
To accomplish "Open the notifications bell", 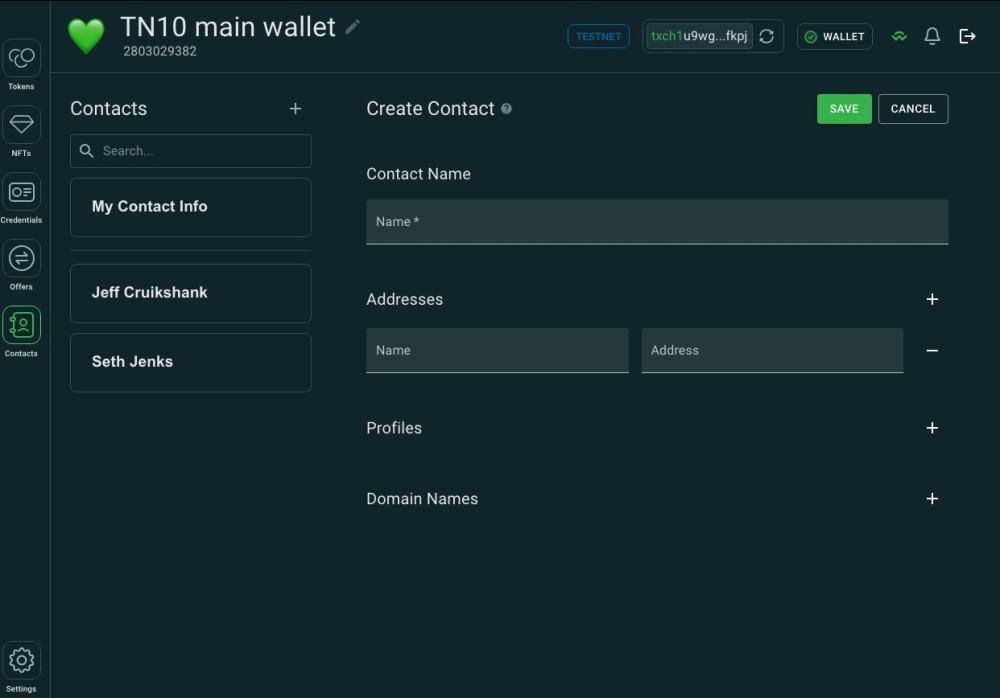I will [x=932, y=36].
